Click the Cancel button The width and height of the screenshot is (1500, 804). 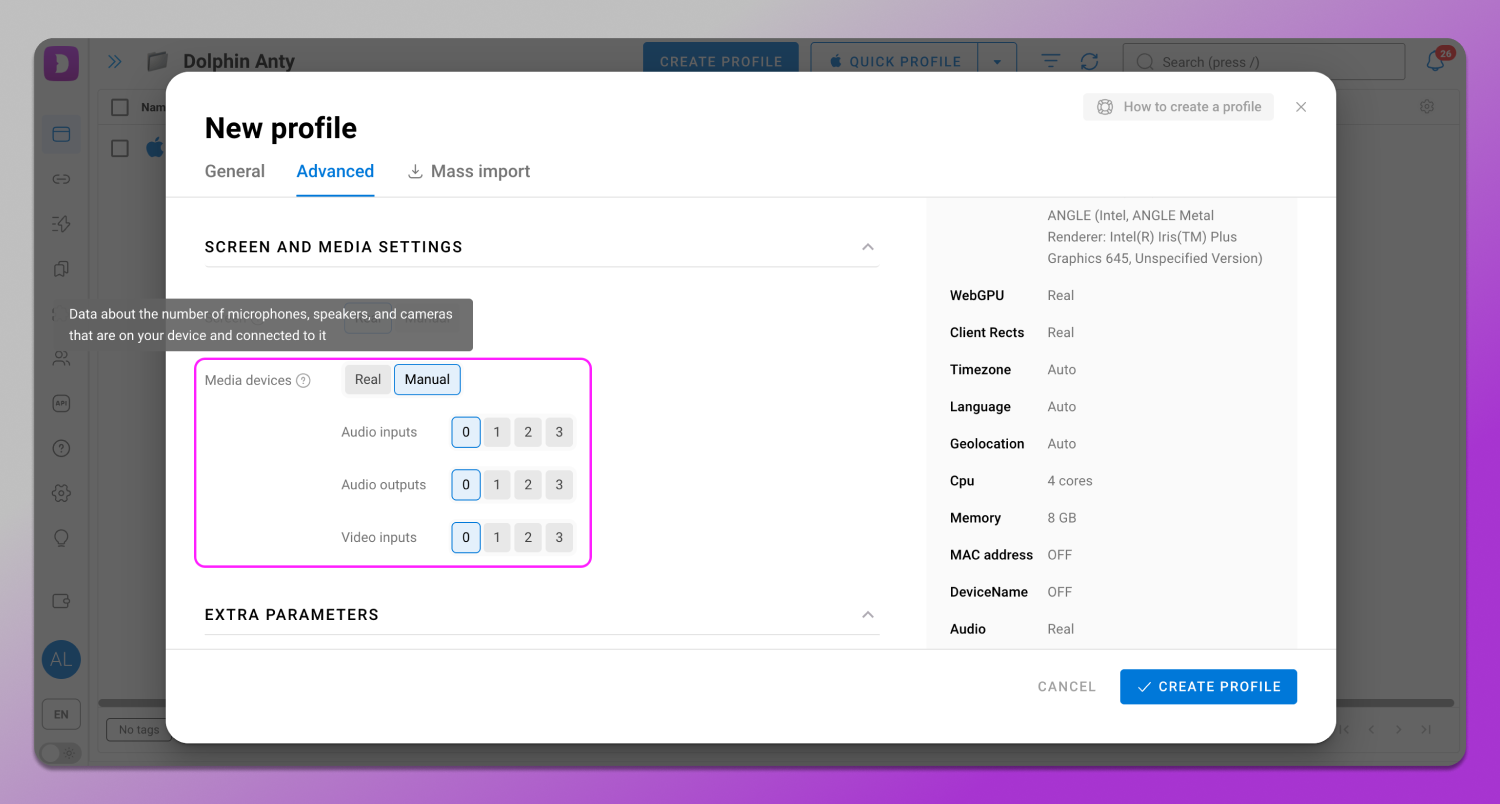(x=1067, y=687)
